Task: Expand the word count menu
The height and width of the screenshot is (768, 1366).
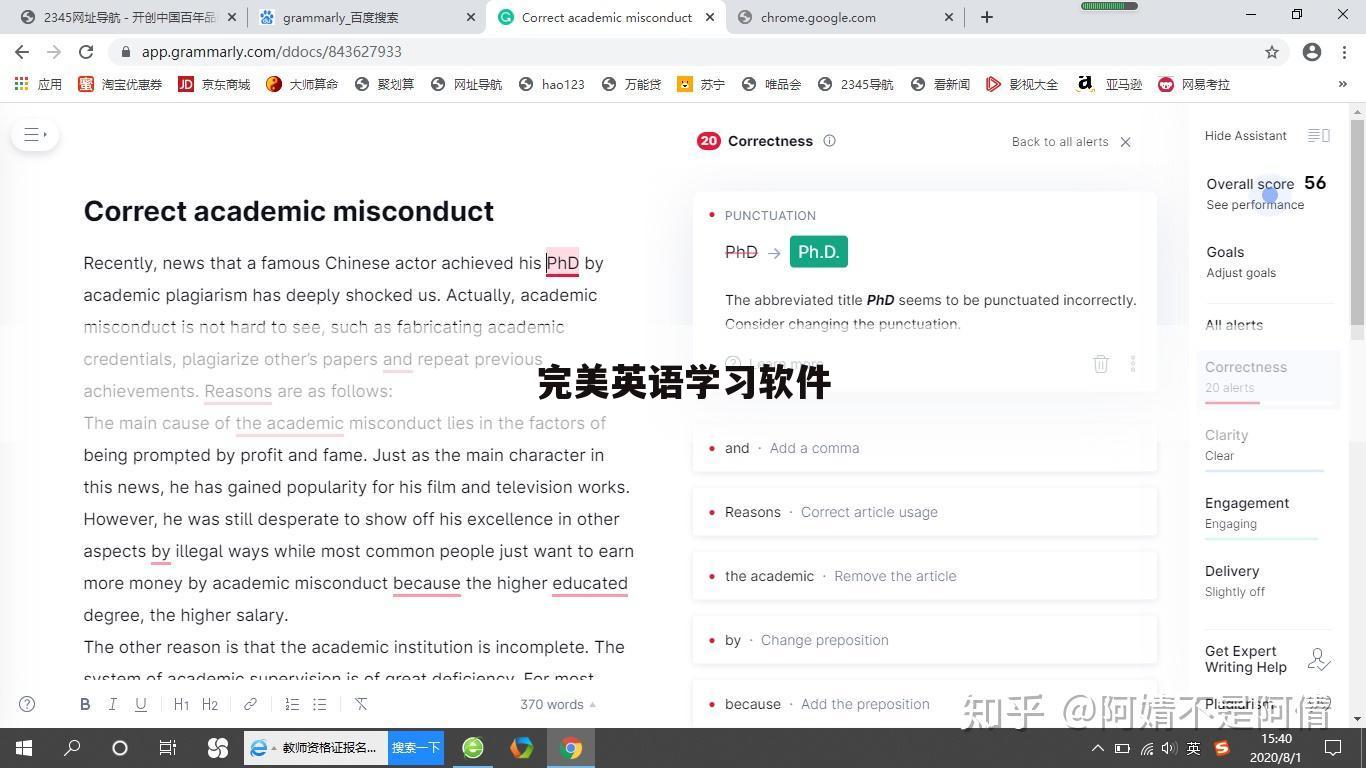Action: pos(558,704)
